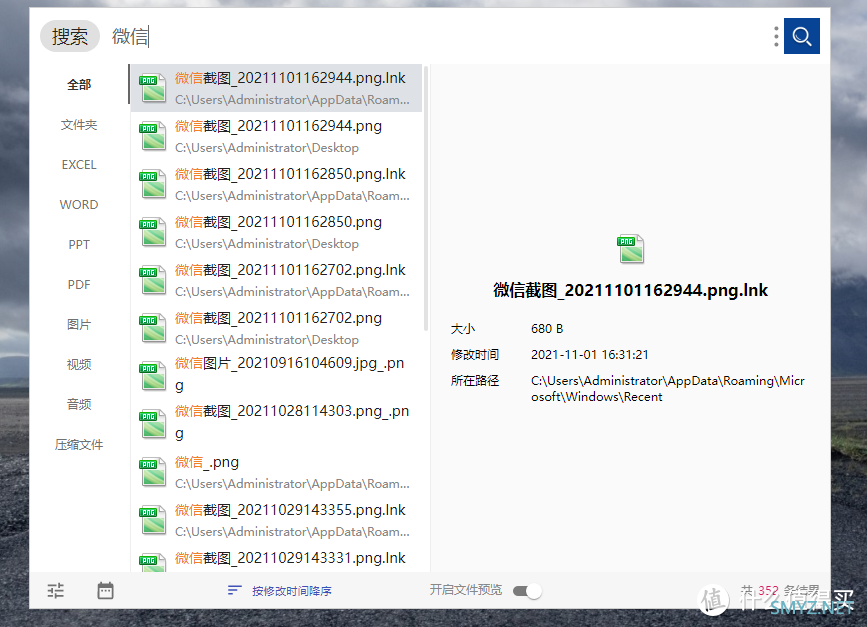Filter results by PPT
Screen dimensions: 867x627
(79, 244)
